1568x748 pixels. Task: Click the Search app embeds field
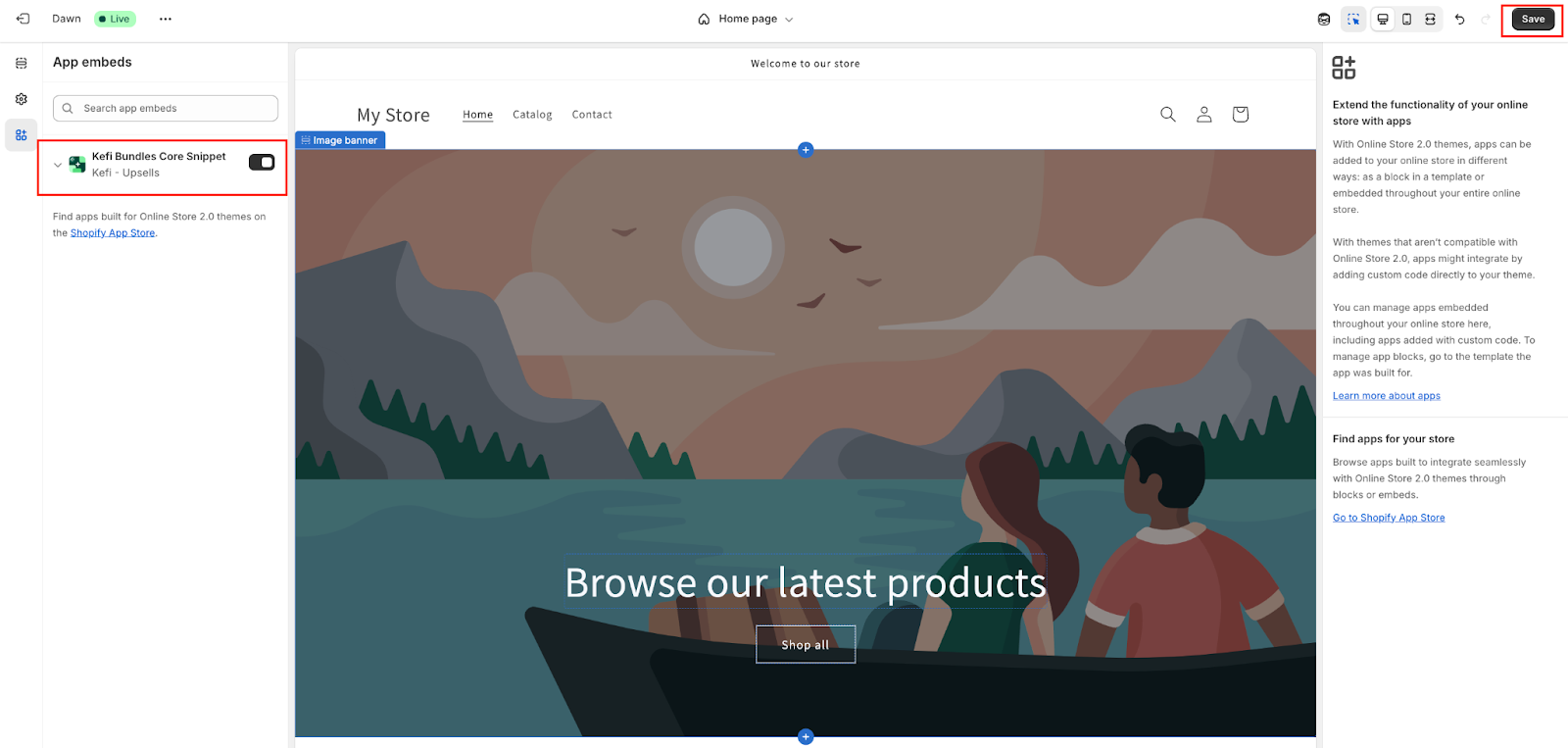(x=166, y=108)
